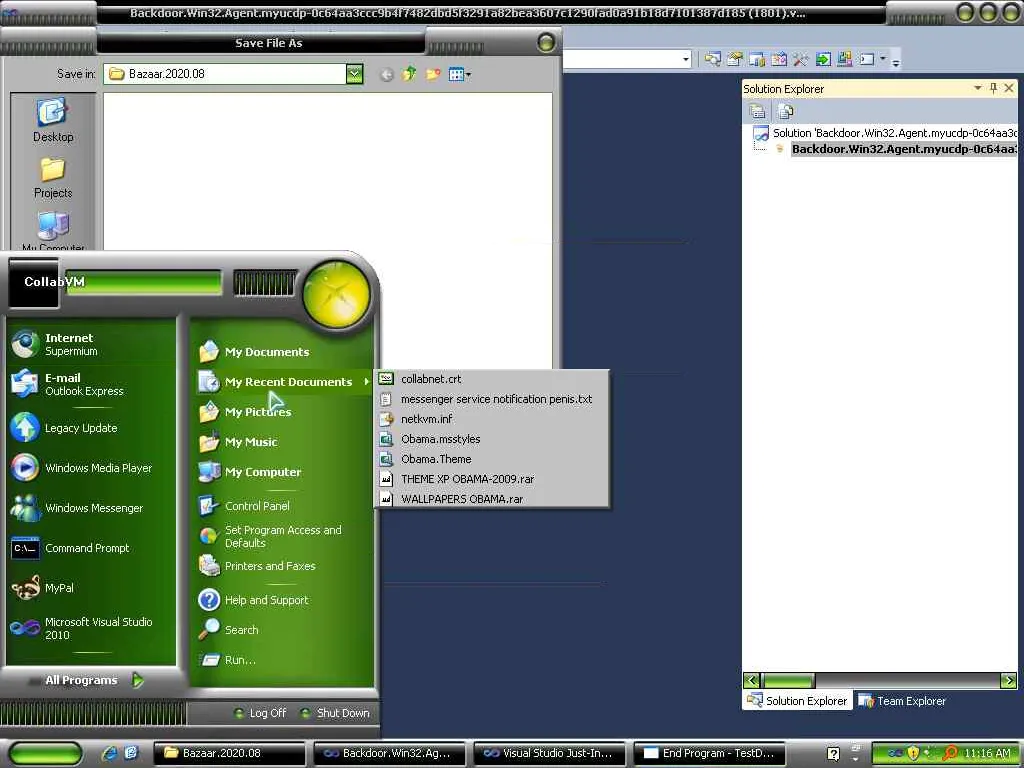This screenshot has width=1024, height=768.
Task: Open My Pictures from Start menu
Action: pos(283,411)
